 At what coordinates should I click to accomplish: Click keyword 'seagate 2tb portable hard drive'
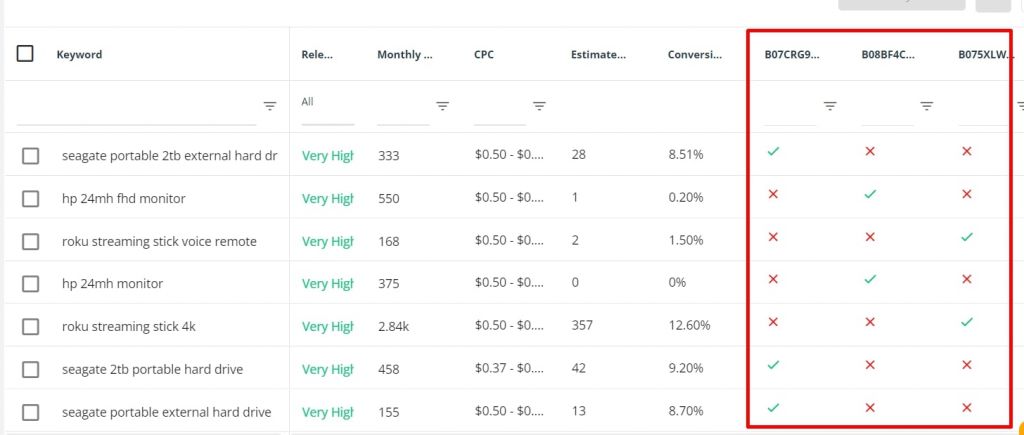152,369
